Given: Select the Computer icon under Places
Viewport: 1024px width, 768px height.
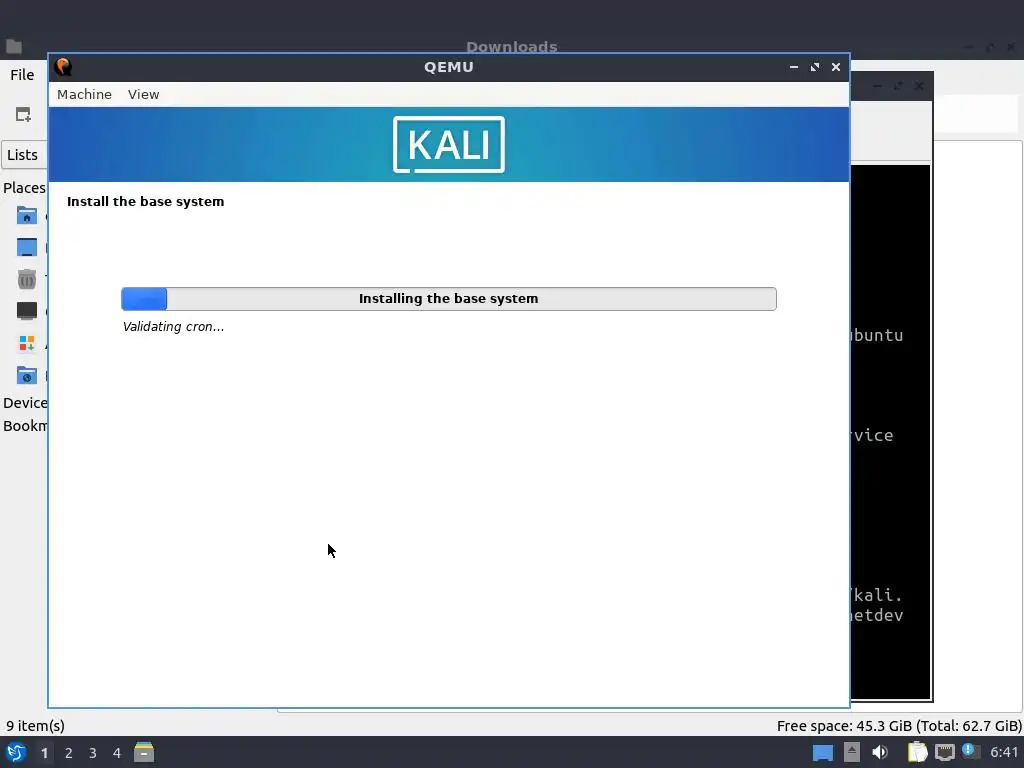Looking at the screenshot, I should click(x=27, y=311).
